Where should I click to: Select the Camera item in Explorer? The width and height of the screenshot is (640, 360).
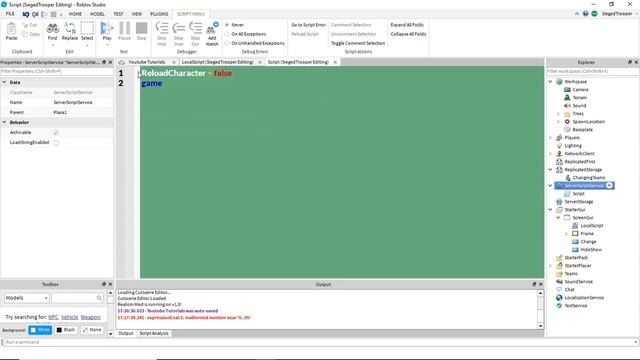click(x=580, y=90)
